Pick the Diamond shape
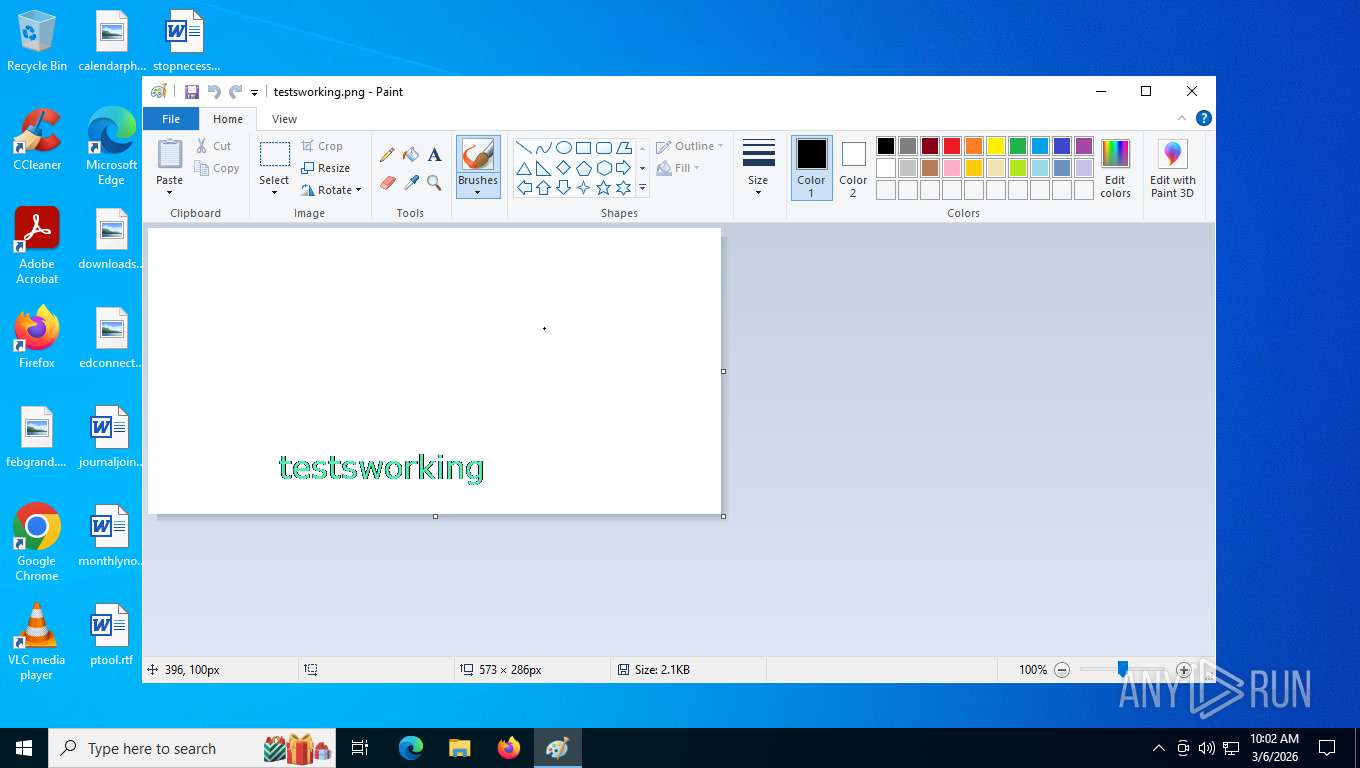Image resolution: width=1360 pixels, height=768 pixels. pyautogui.click(x=563, y=168)
